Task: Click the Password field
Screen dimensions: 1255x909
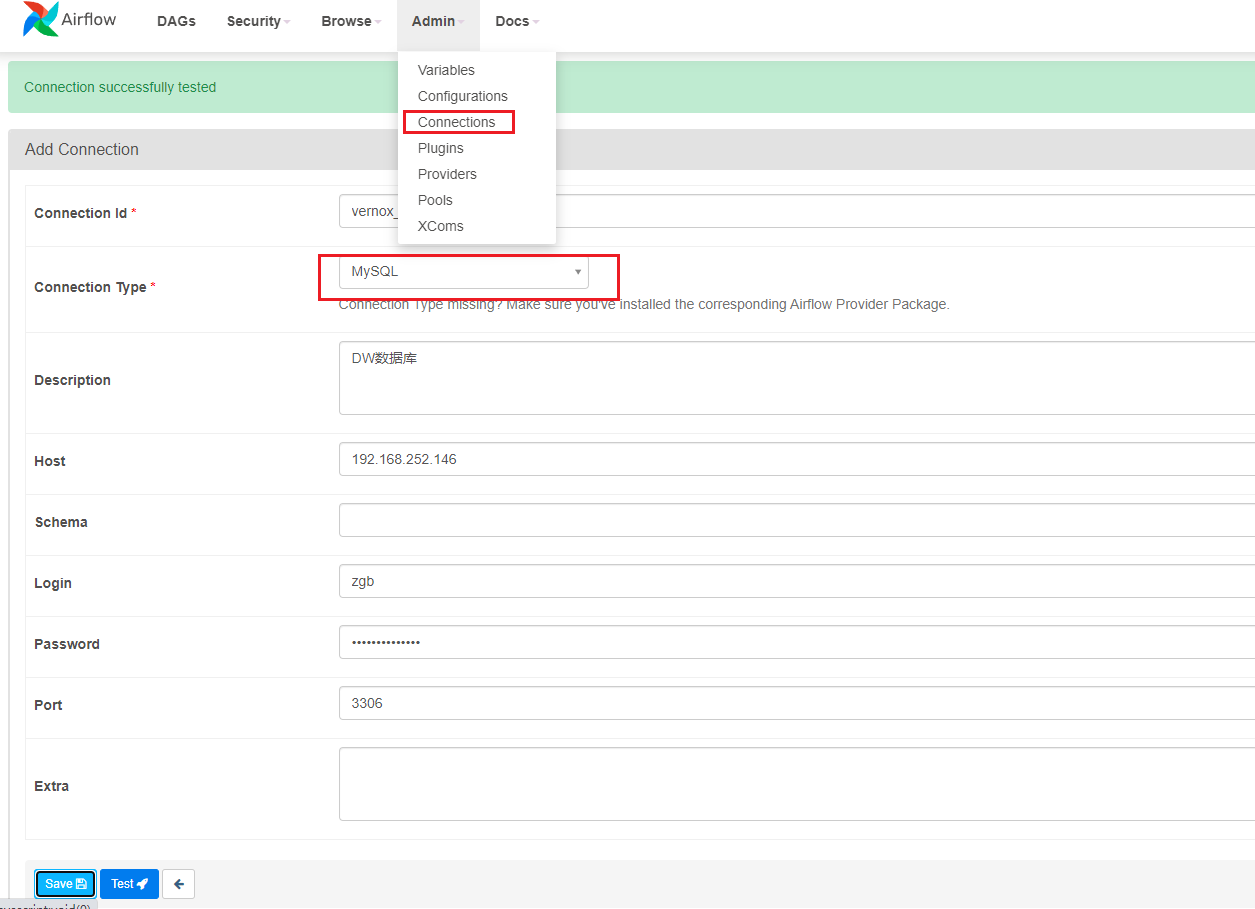Action: (795, 642)
